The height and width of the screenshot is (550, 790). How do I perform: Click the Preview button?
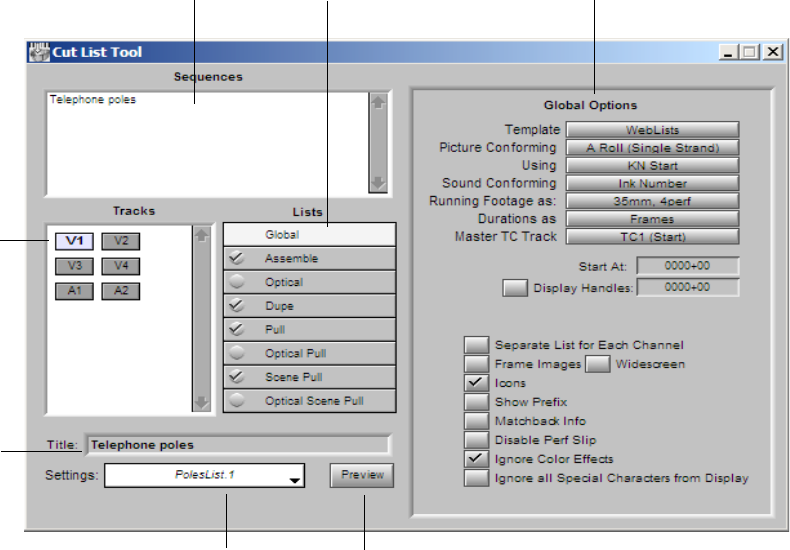coord(362,475)
